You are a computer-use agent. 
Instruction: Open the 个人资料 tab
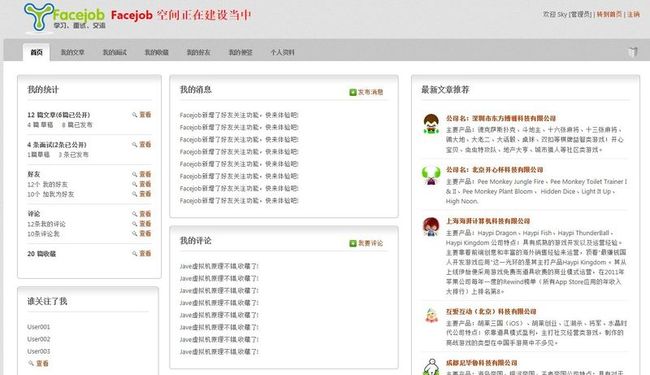(282, 52)
